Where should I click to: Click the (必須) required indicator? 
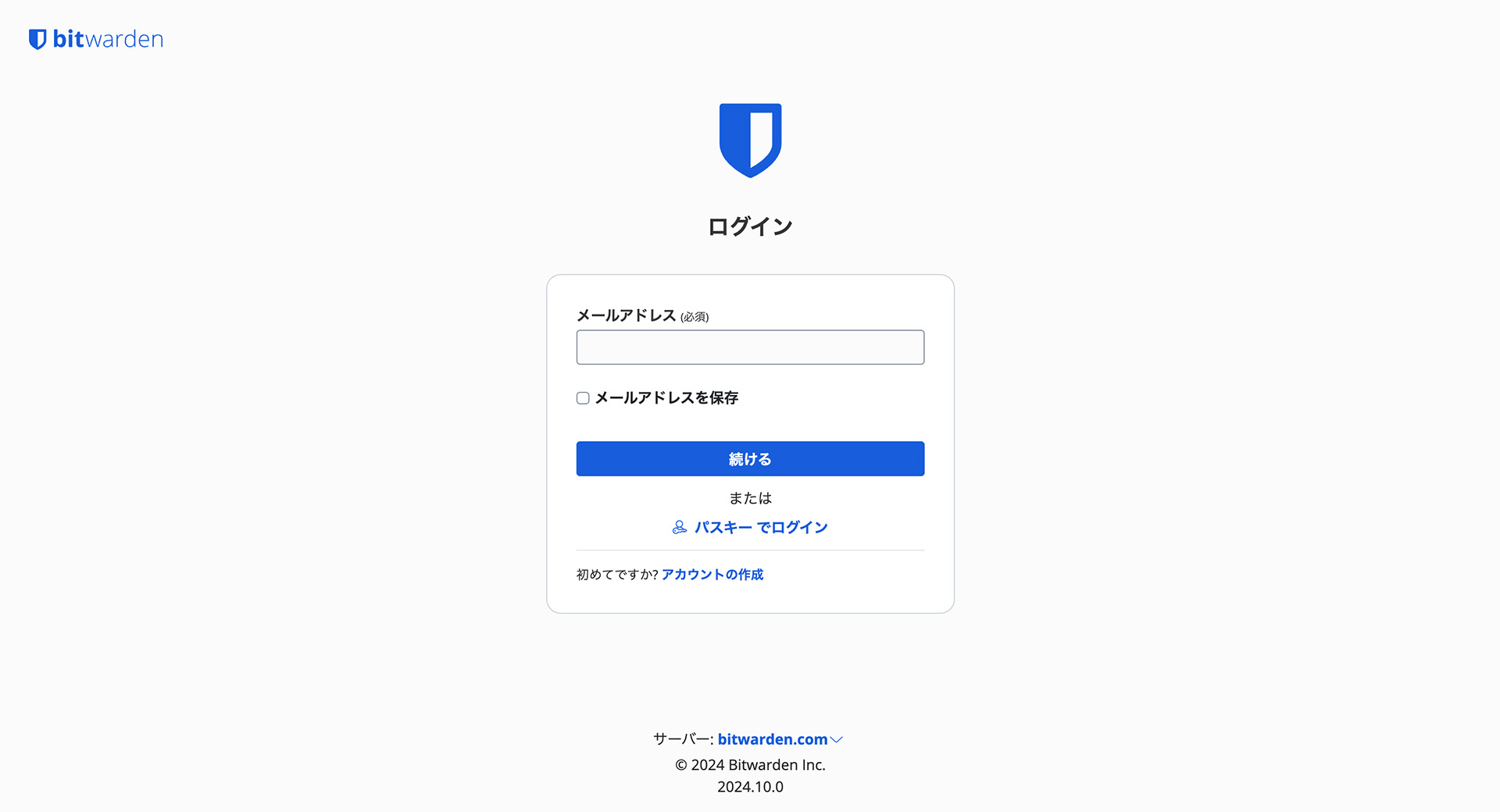[695, 317]
